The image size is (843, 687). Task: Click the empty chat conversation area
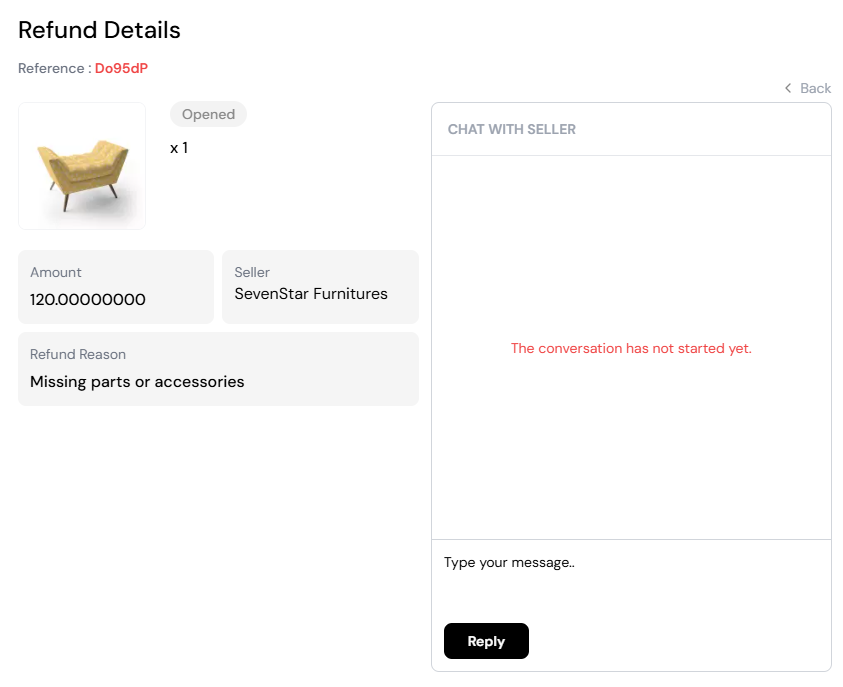(630, 450)
